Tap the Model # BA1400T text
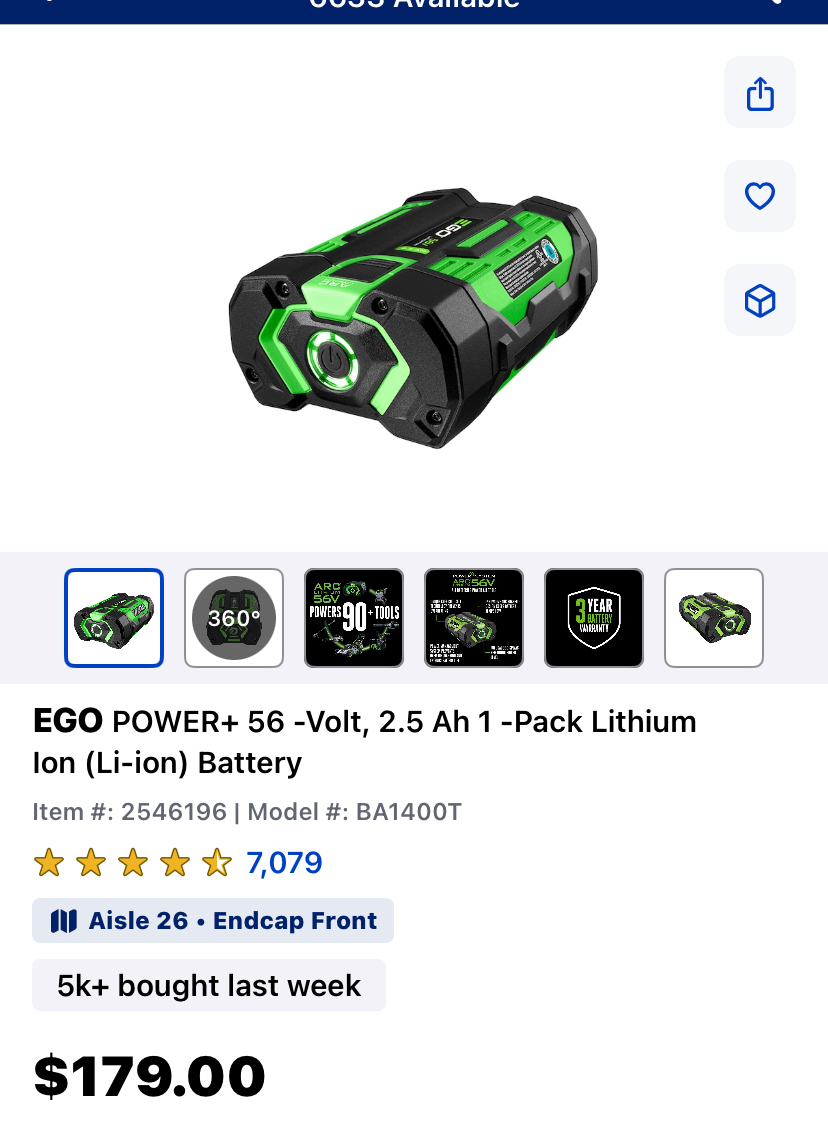Screen dimensions: 828x1122 [354, 812]
